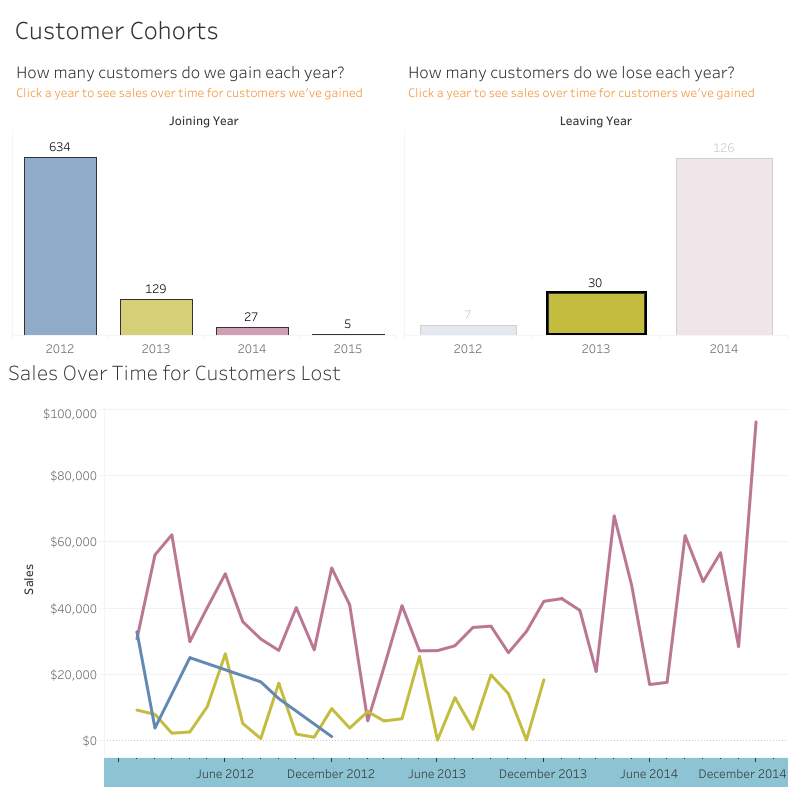Click orange hint text under lose question
Screen dimensions: 799x799
[x=581, y=93]
